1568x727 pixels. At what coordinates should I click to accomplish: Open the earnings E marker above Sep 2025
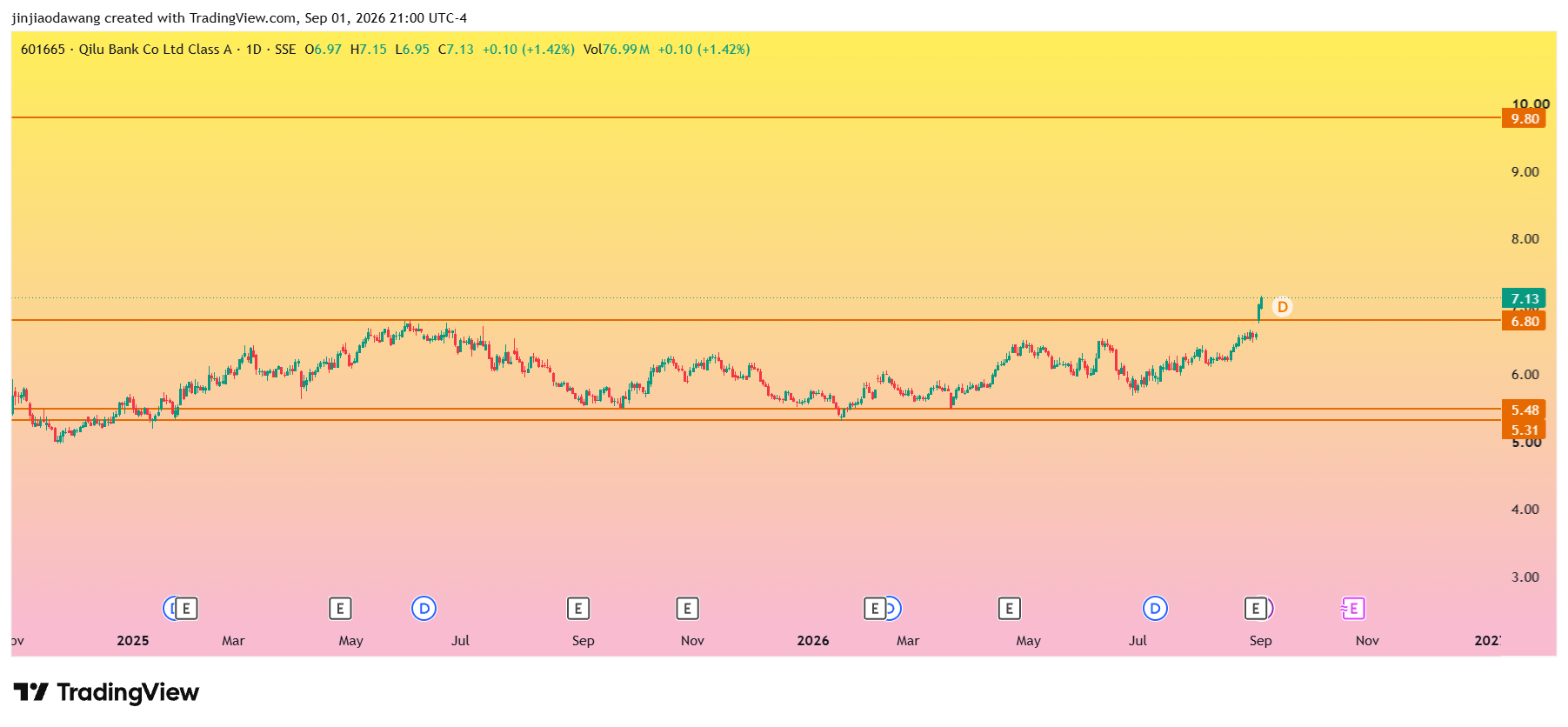click(578, 609)
